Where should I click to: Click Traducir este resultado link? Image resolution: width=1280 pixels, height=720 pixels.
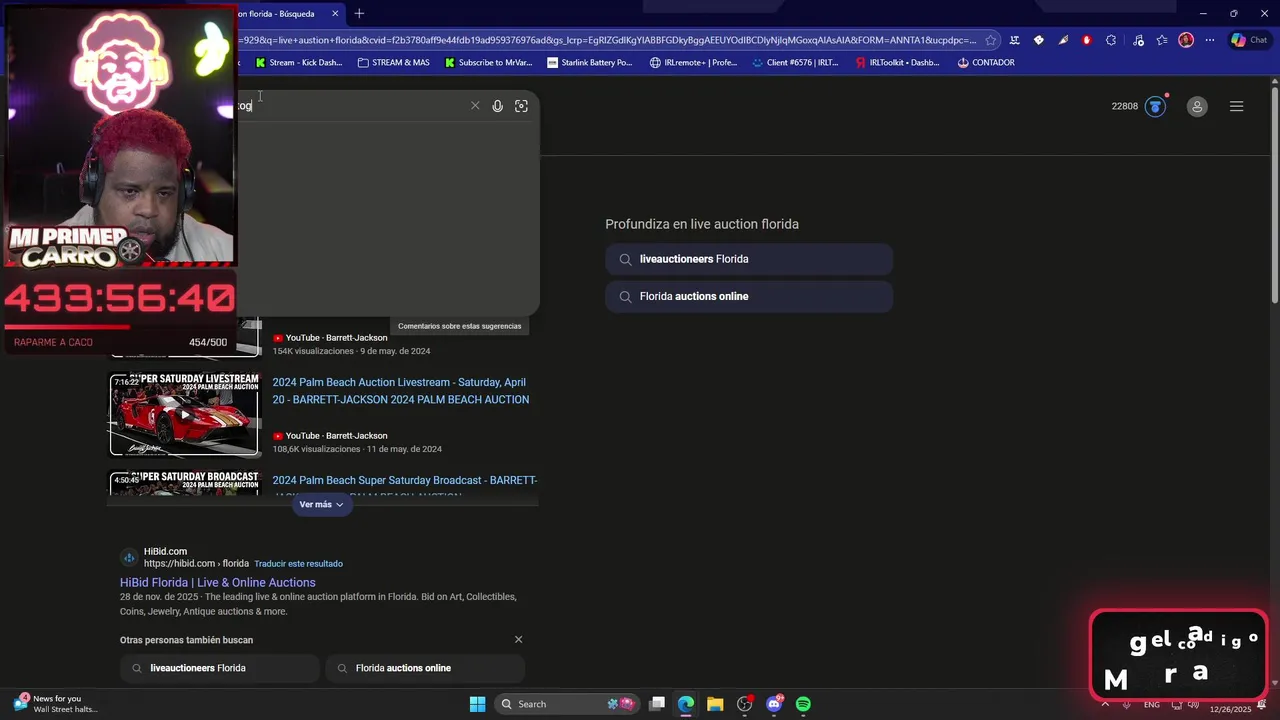click(x=298, y=563)
